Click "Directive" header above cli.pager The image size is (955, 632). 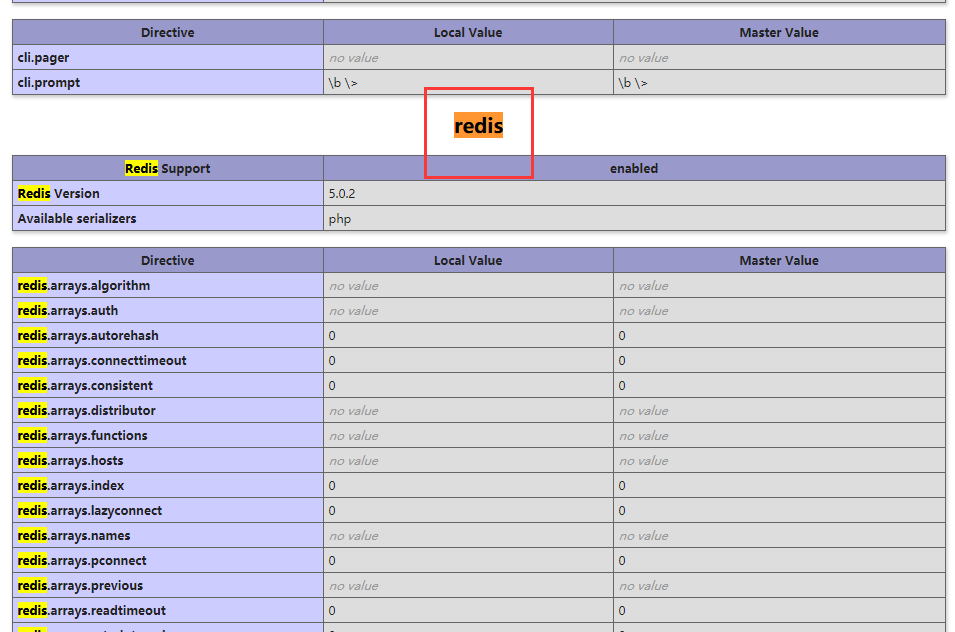point(167,32)
